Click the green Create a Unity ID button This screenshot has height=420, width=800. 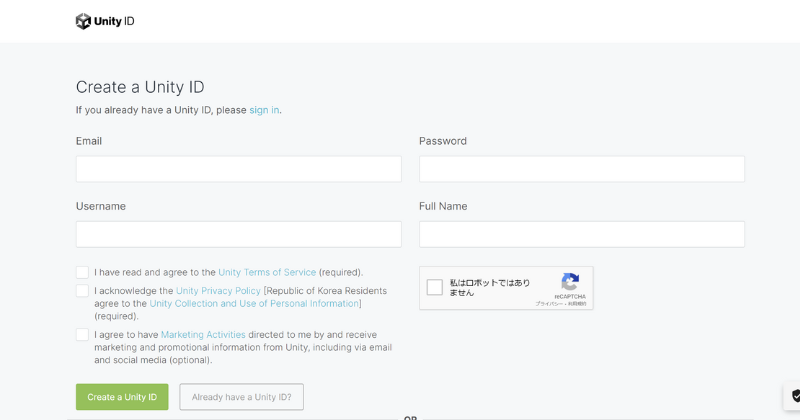click(x=122, y=397)
